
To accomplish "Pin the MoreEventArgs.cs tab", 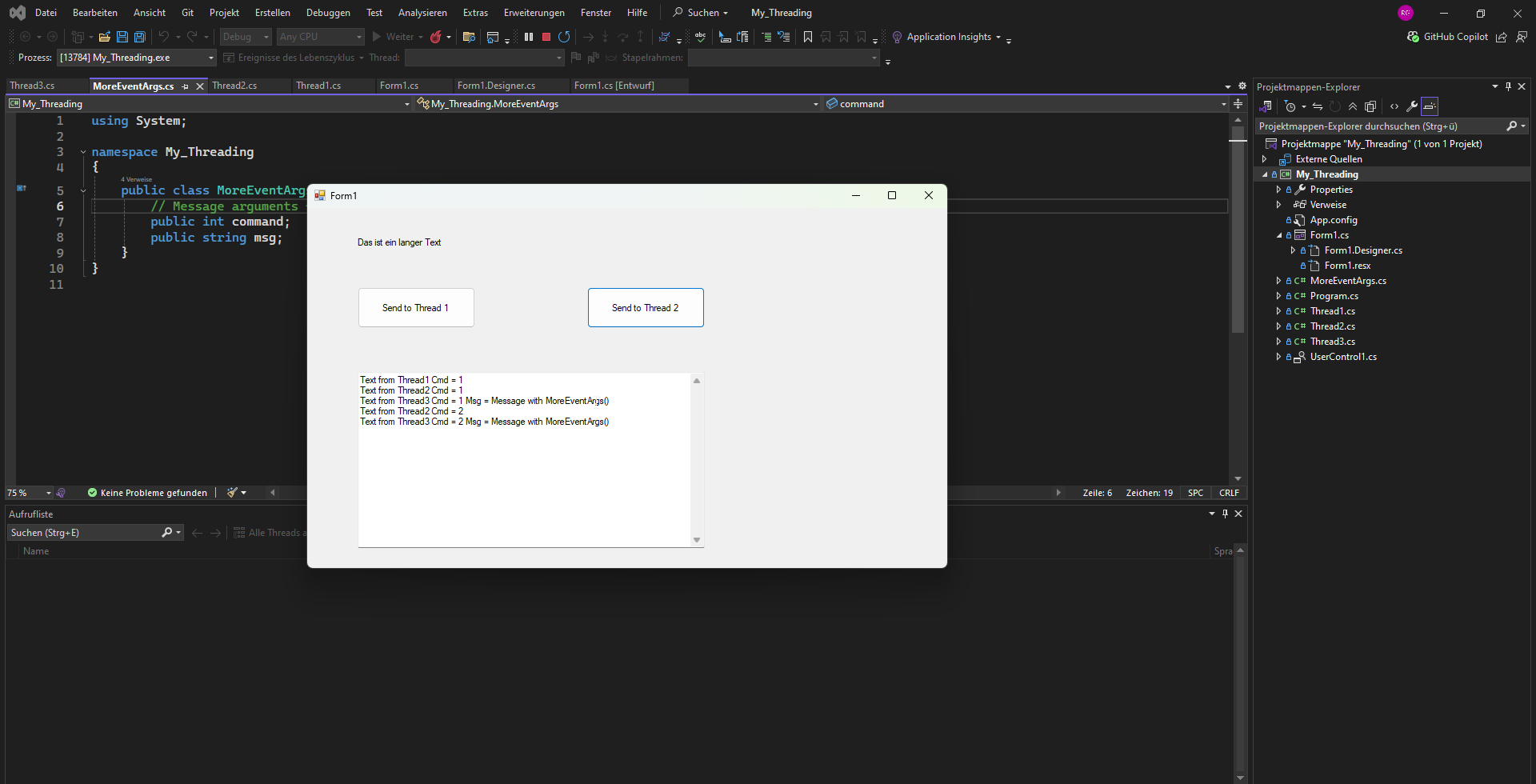I will pyautogui.click(x=186, y=86).
